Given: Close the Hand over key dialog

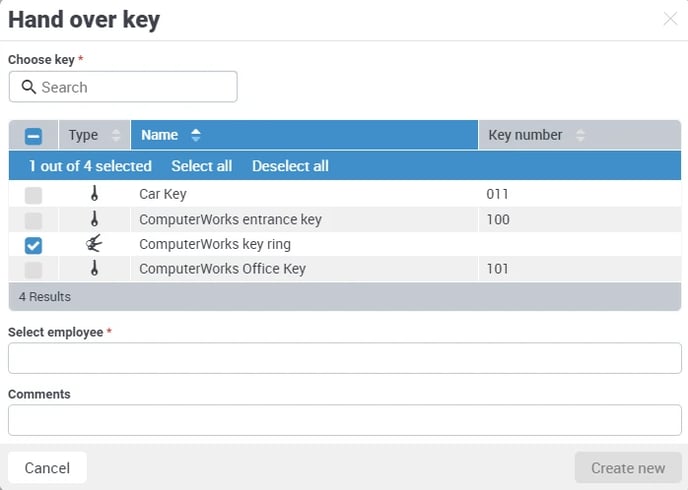Looking at the screenshot, I should click(670, 19).
